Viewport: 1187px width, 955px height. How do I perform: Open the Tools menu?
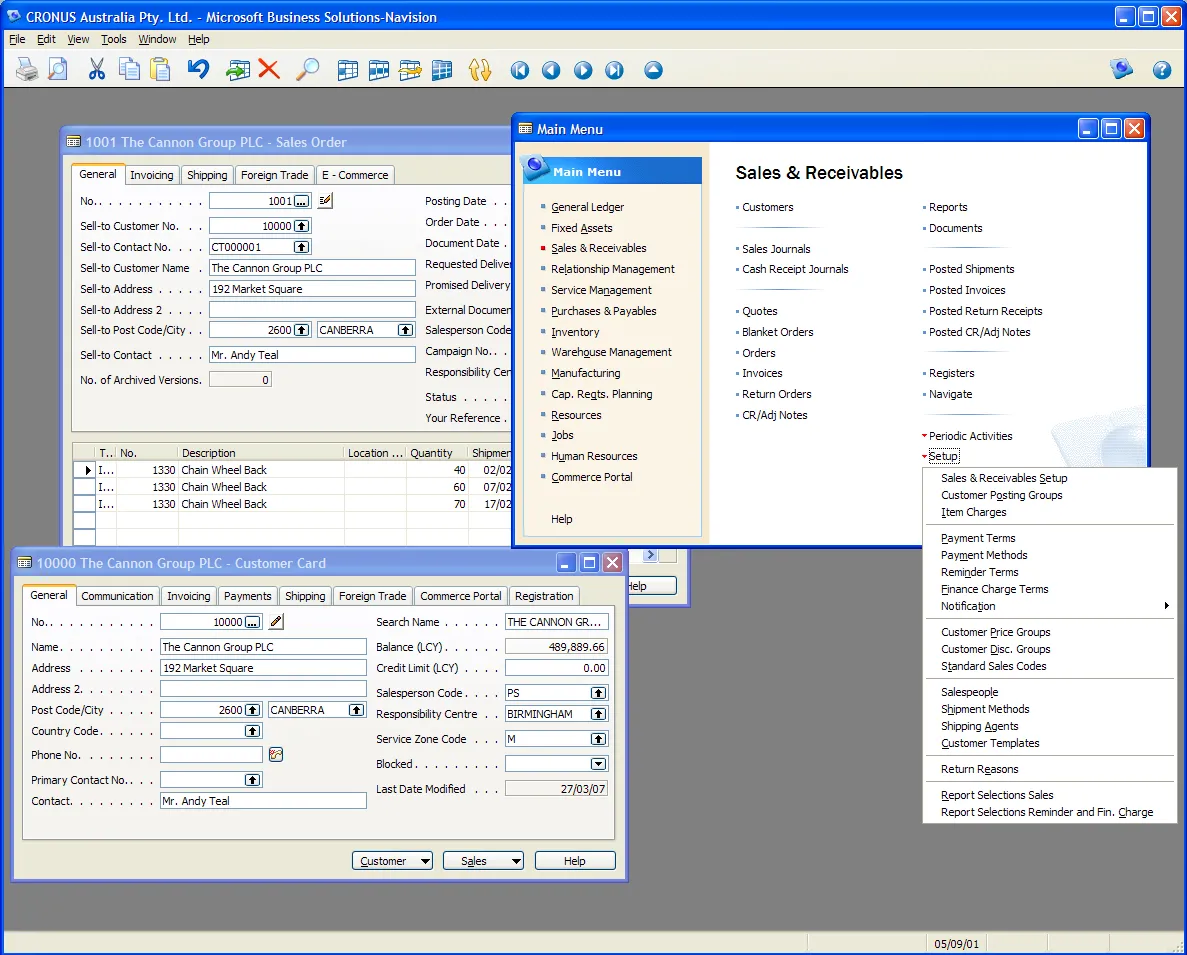114,39
